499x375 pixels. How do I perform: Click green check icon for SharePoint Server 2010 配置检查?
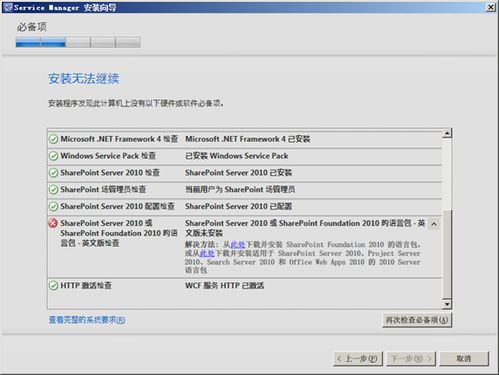(x=53, y=206)
